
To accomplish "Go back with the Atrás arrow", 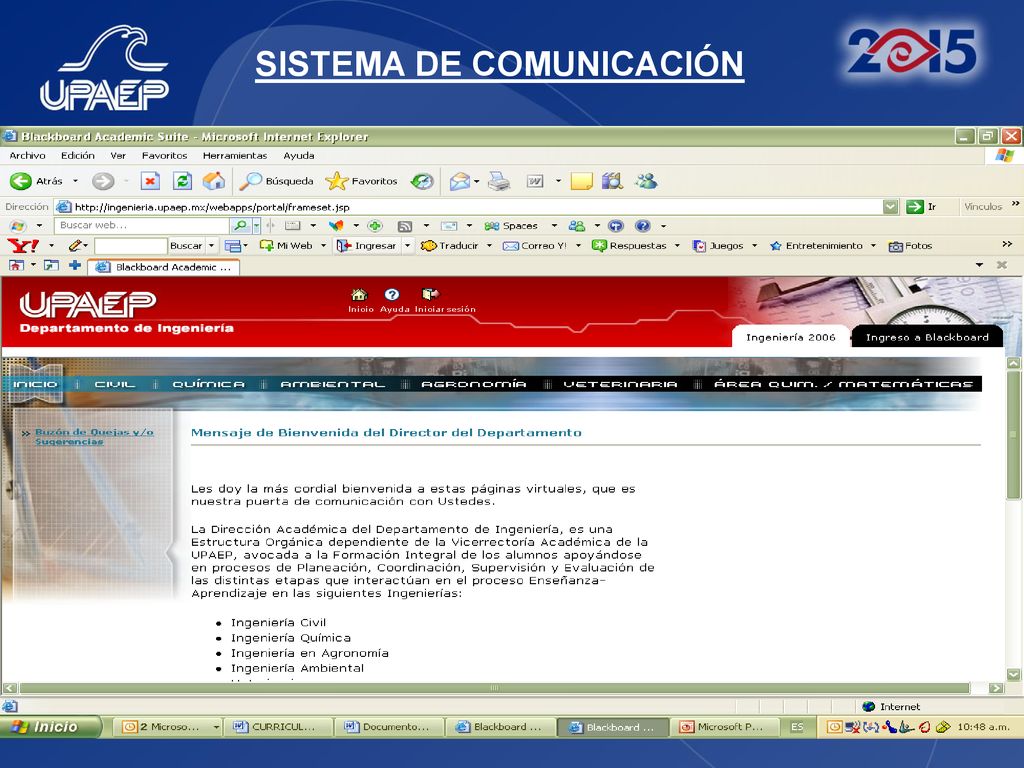I will point(36,181).
